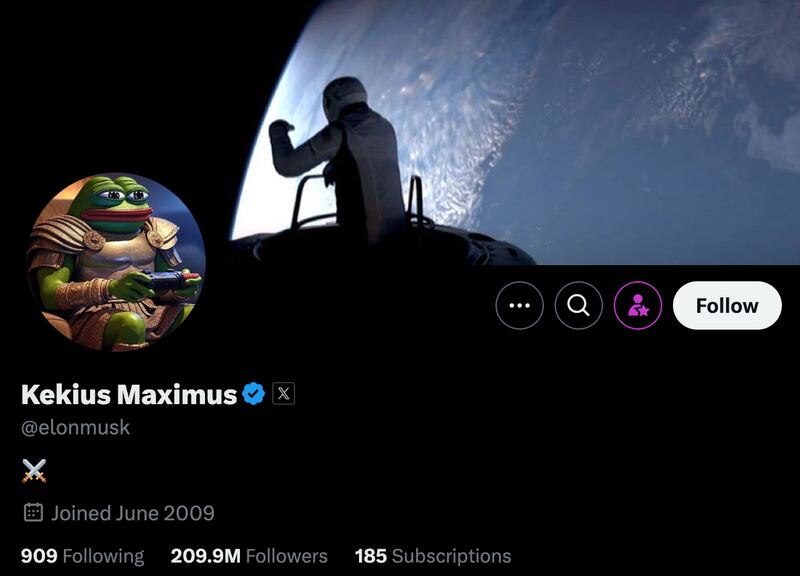Click the Followers label text
Screen dimensions: 800x576
[287, 556]
